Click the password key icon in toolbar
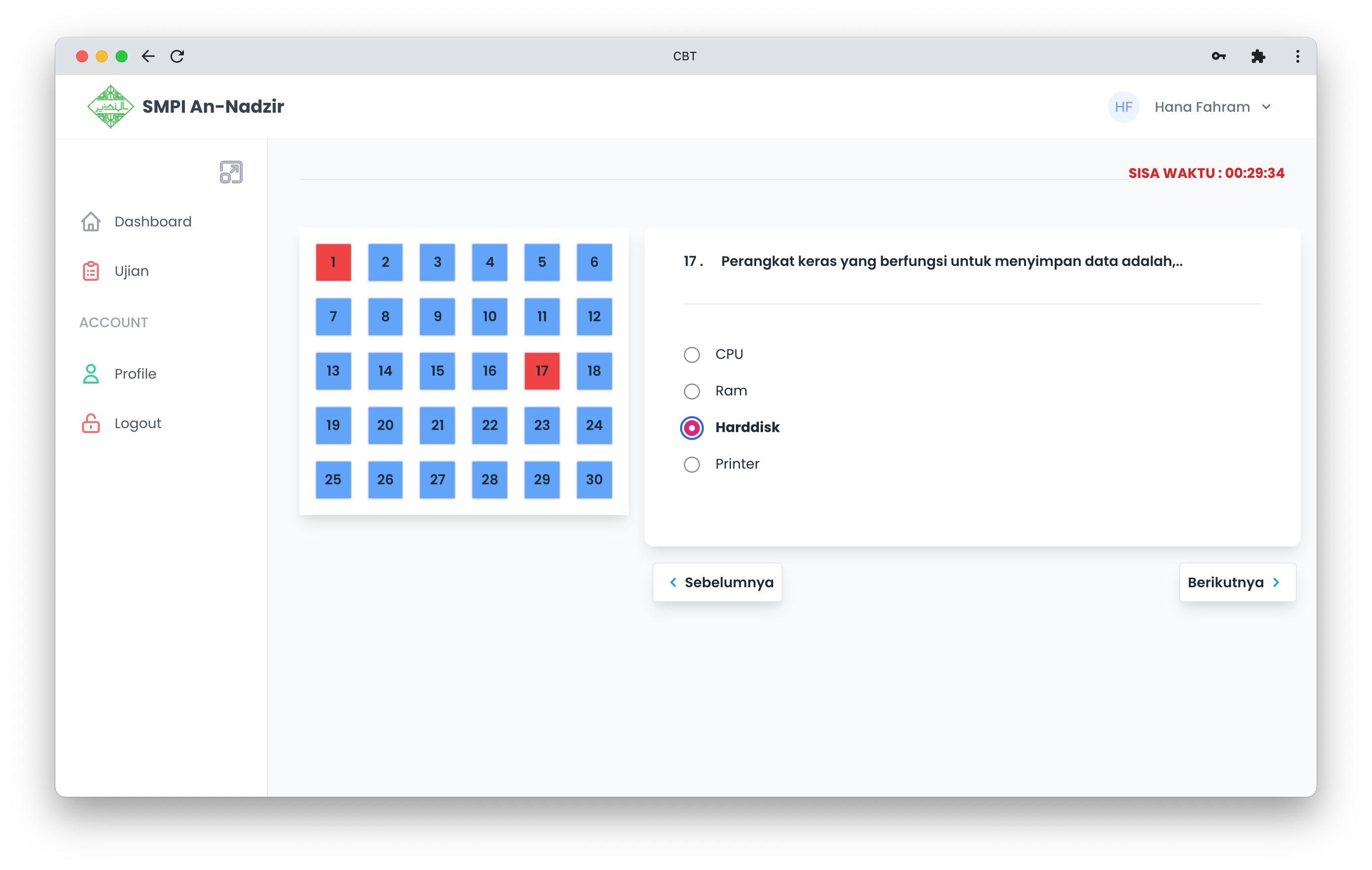The width and height of the screenshot is (1372, 870). point(1219,56)
